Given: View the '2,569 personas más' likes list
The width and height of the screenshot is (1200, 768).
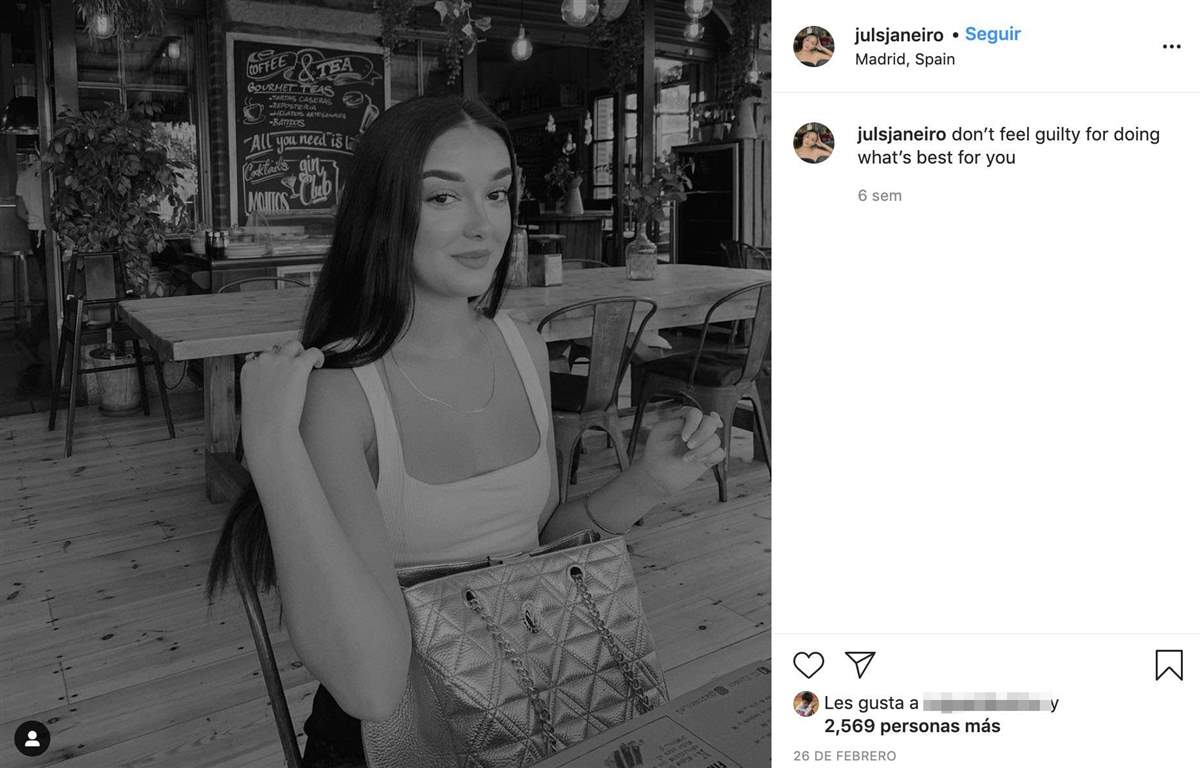Looking at the screenshot, I should 912,726.
